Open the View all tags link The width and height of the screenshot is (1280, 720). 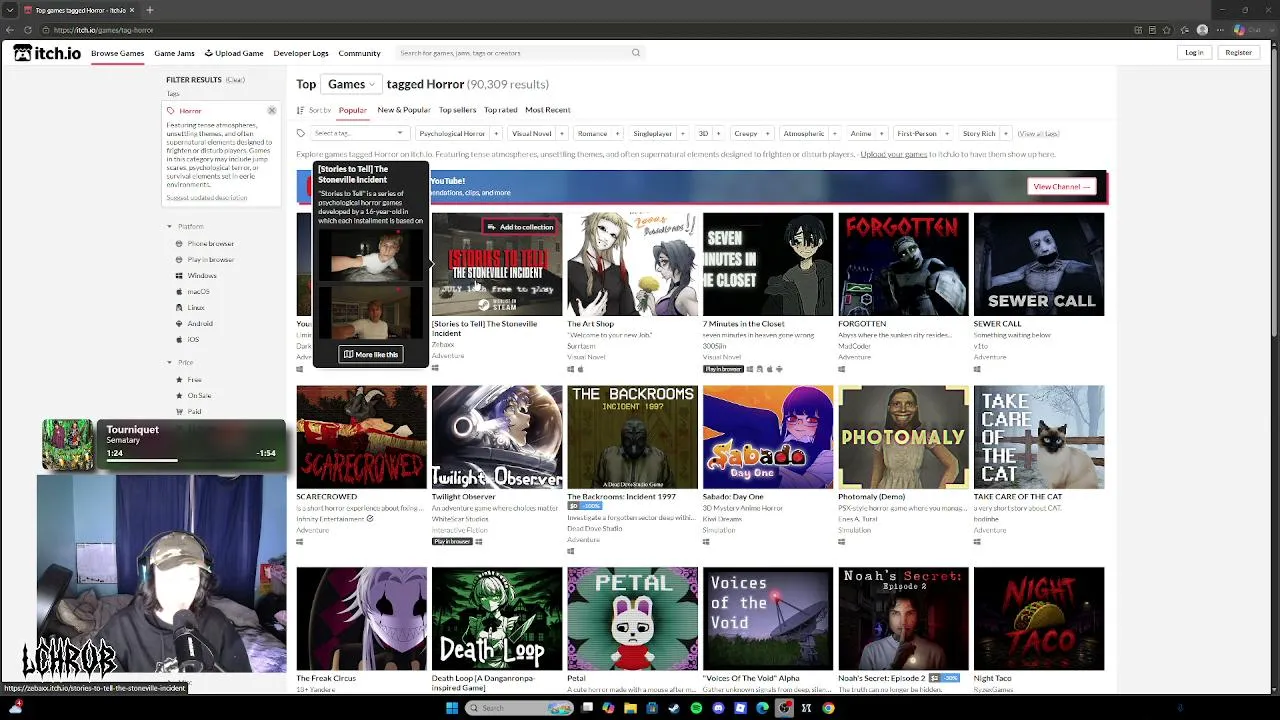(1038, 134)
